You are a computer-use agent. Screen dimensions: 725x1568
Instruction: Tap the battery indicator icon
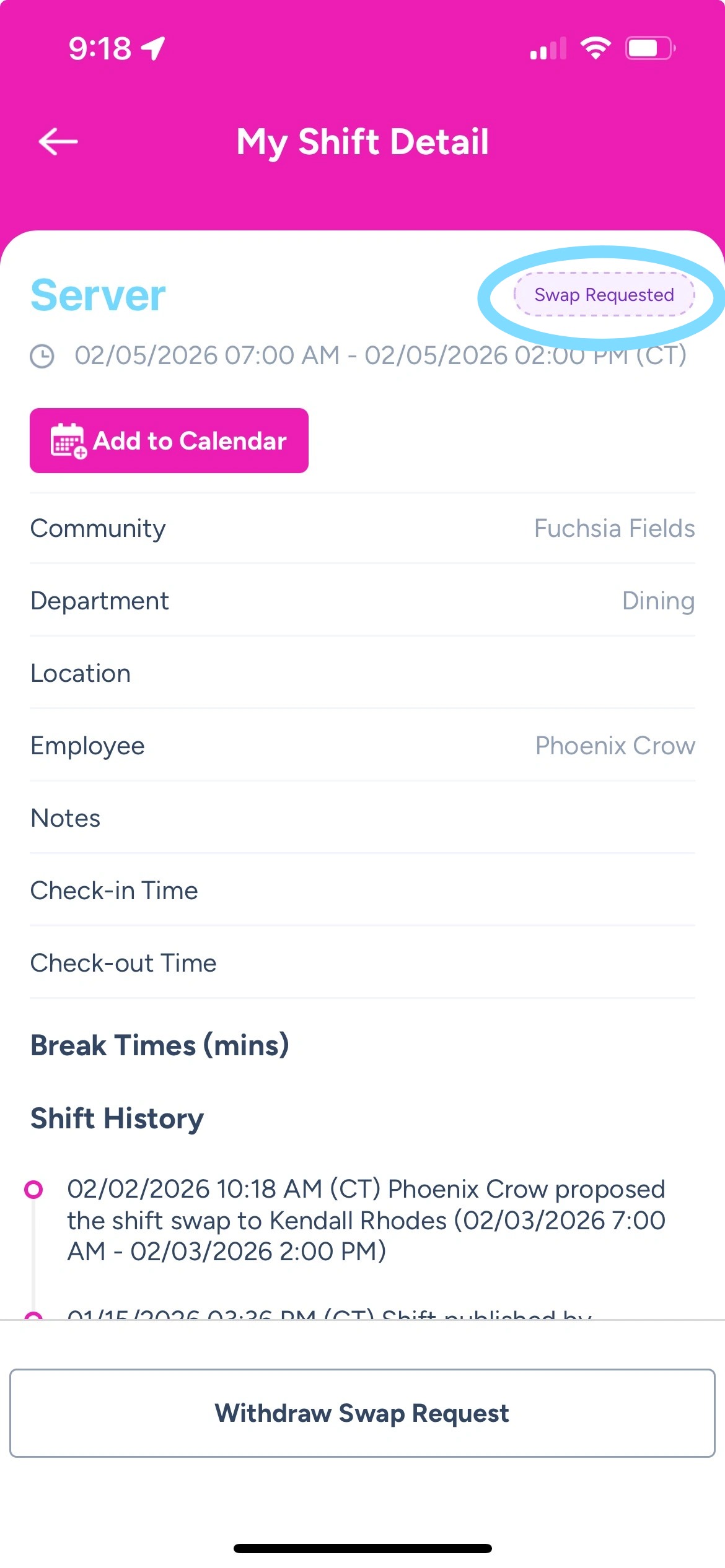[649, 48]
